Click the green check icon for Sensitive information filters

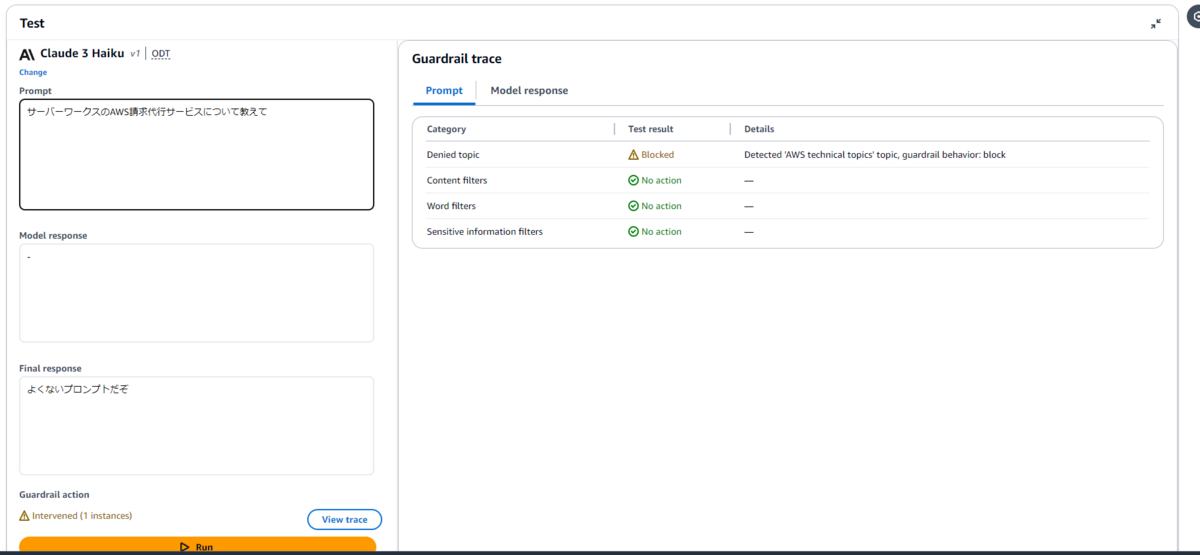[x=633, y=231]
